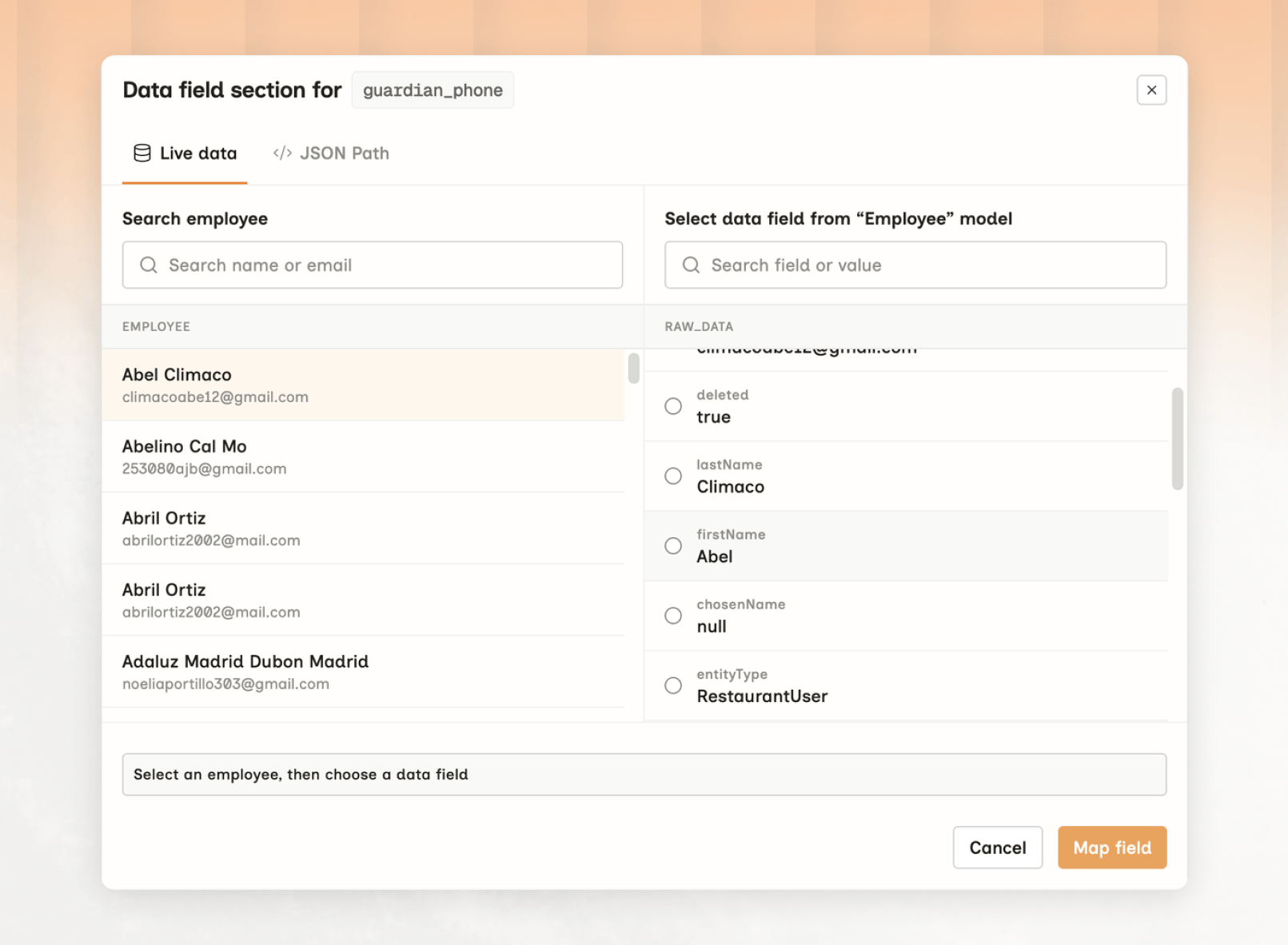
Task: Click the entityType value RestaurantUser
Action: pyautogui.click(x=762, y=696)
